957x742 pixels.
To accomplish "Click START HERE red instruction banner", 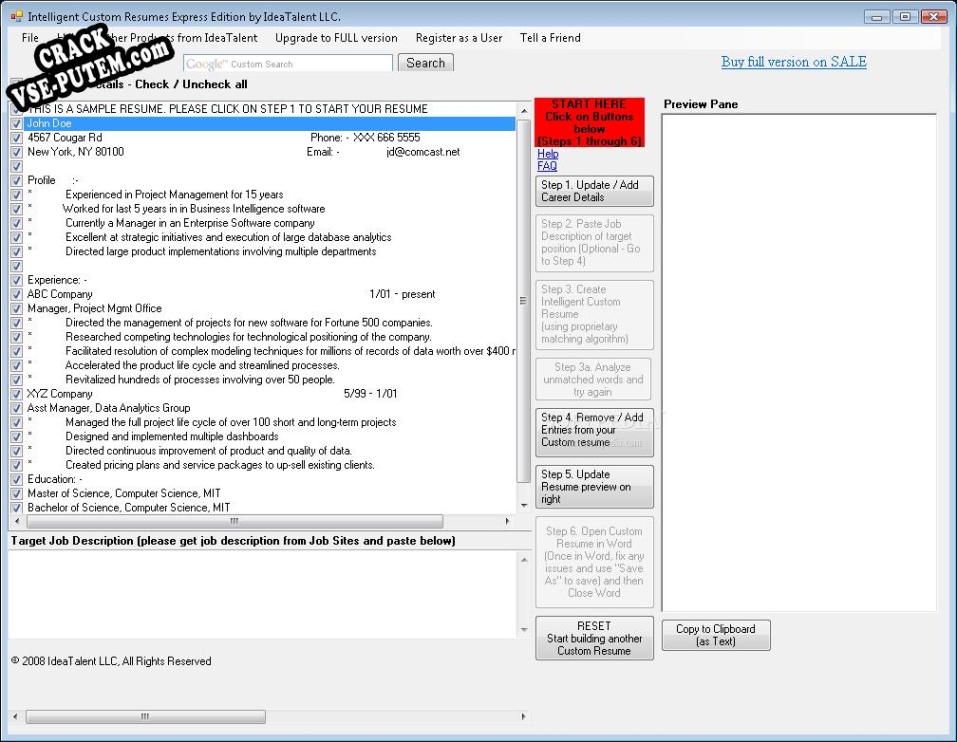I will 590,122.
